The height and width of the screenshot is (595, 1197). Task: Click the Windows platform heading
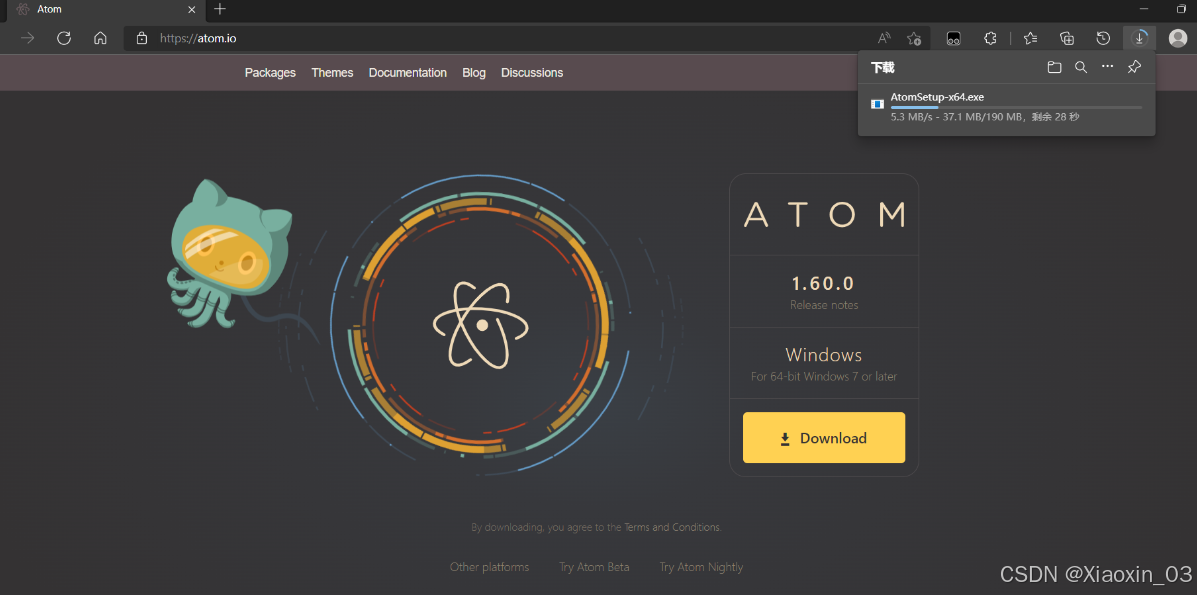[x=824, y=355]
